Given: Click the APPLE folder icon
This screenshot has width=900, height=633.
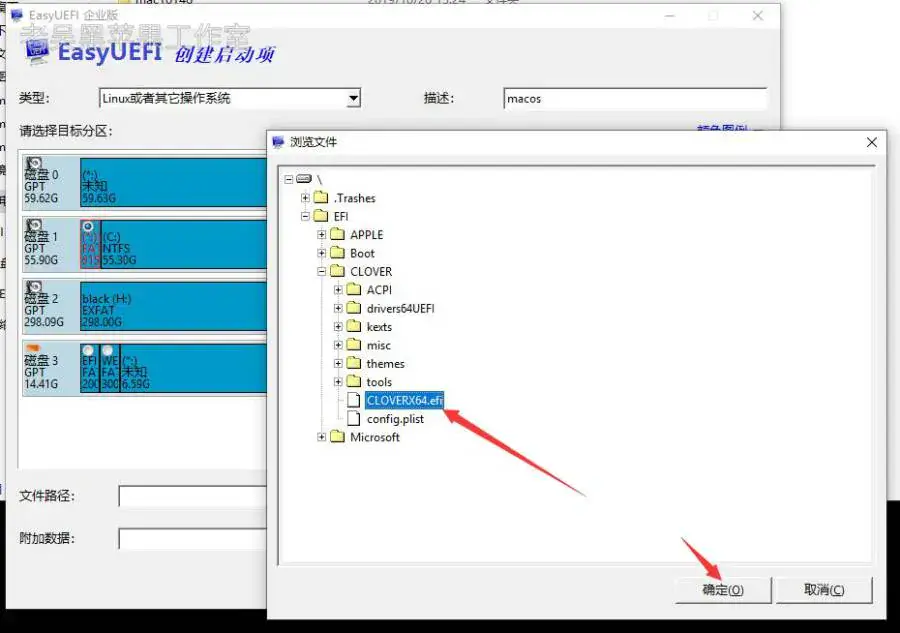Looking at the screenshot, I should [338, 235].
